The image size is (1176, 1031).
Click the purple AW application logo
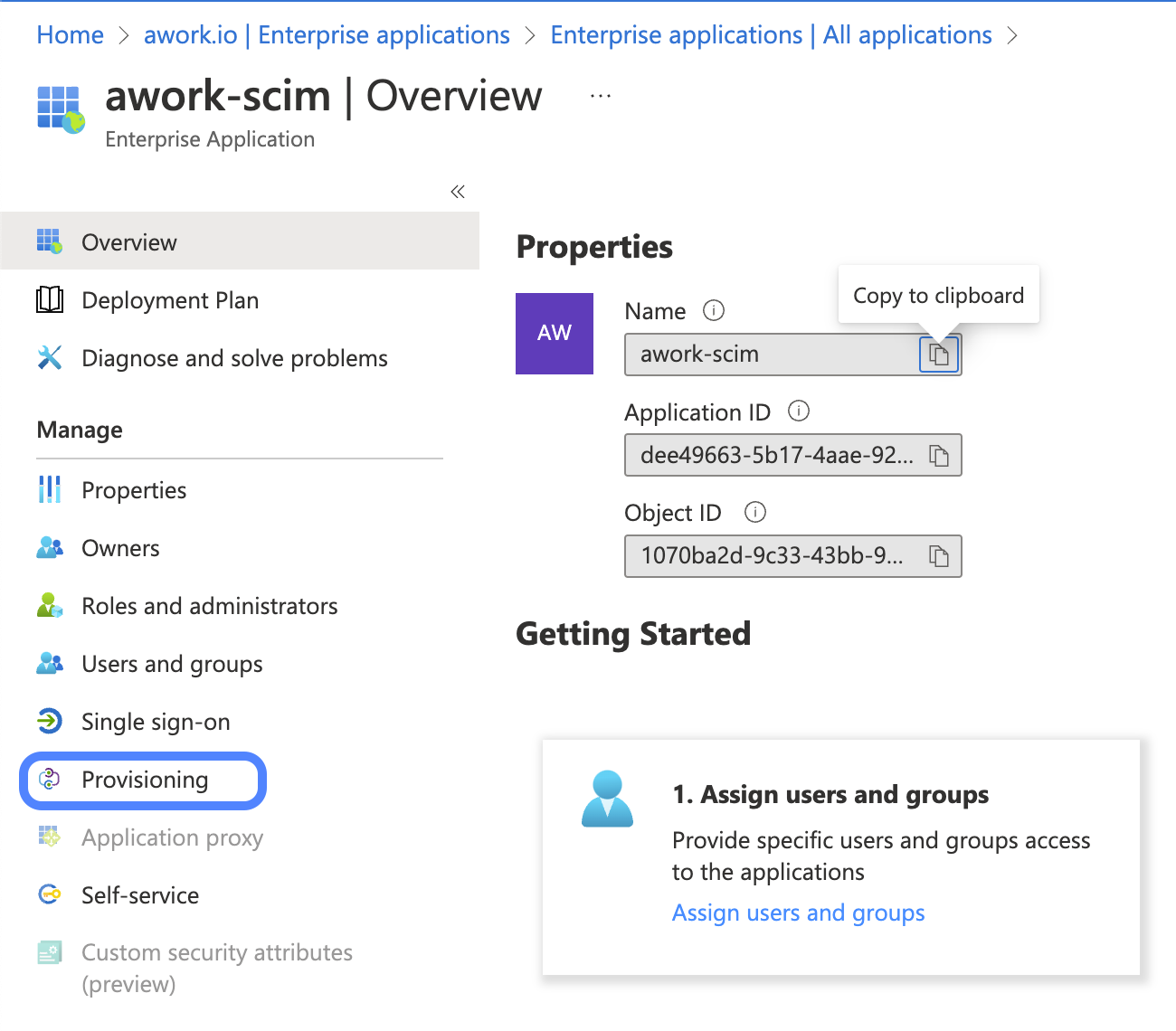pyautogui.click(x=555, y=333)
